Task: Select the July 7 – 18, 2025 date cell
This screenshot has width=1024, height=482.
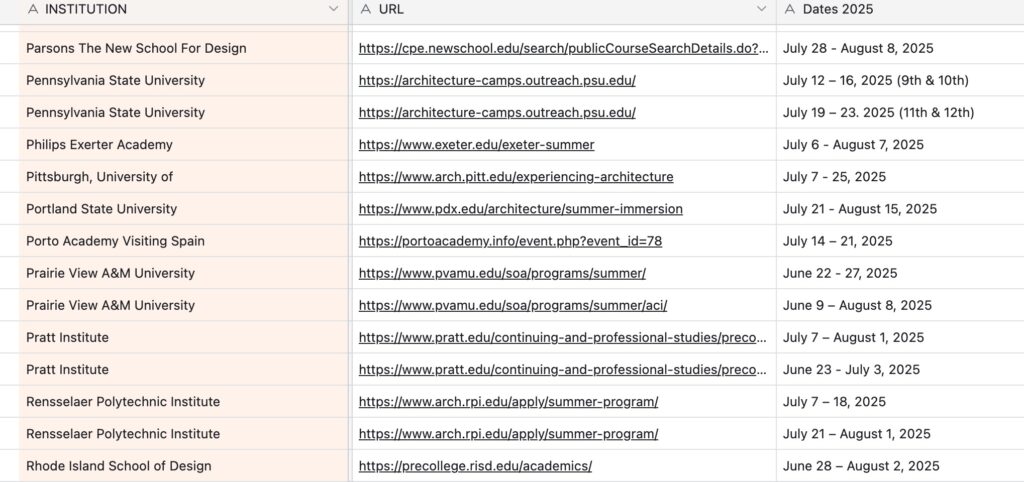Action: pyautogui.click(x=900, y=402)
